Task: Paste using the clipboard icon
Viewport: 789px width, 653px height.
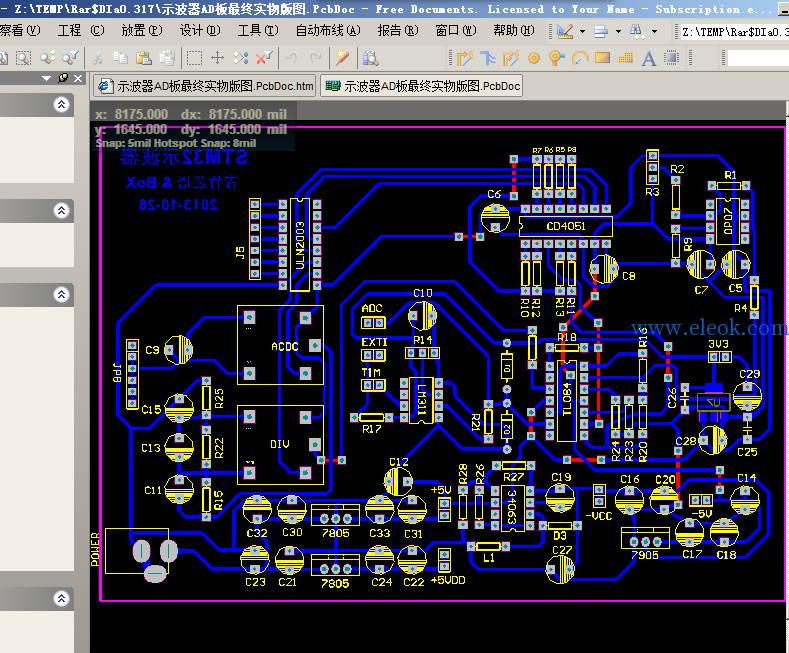Action: click(x=143, y=58)
